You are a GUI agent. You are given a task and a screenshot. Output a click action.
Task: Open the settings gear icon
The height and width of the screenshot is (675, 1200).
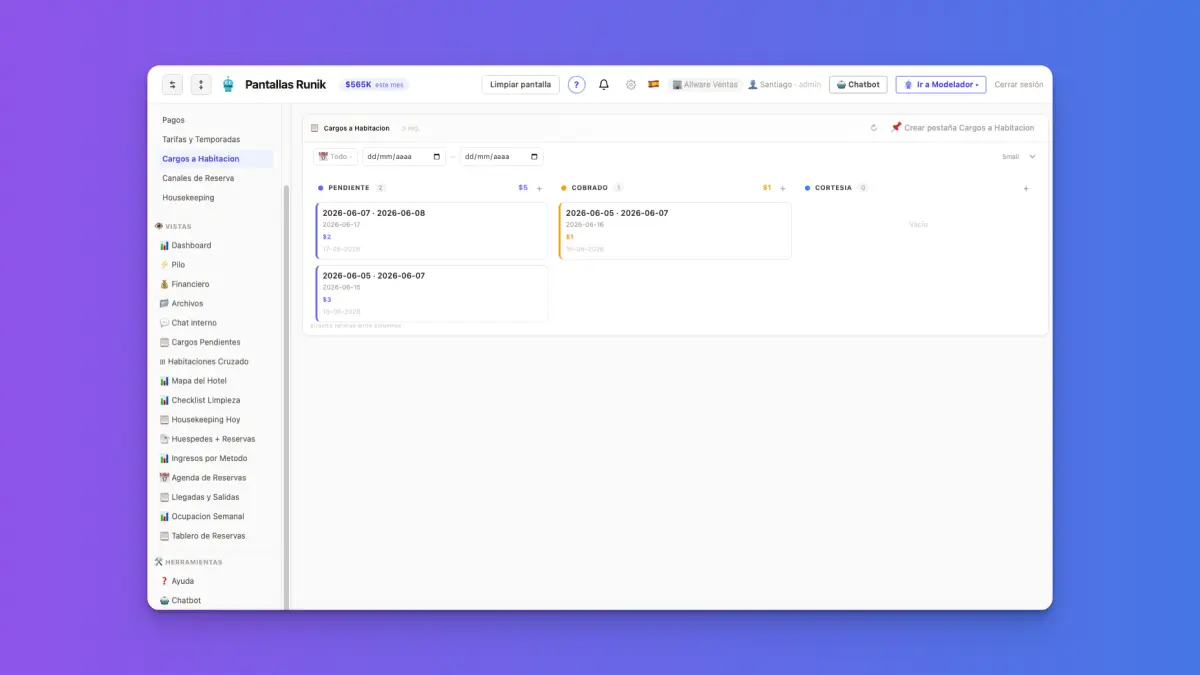631,85
